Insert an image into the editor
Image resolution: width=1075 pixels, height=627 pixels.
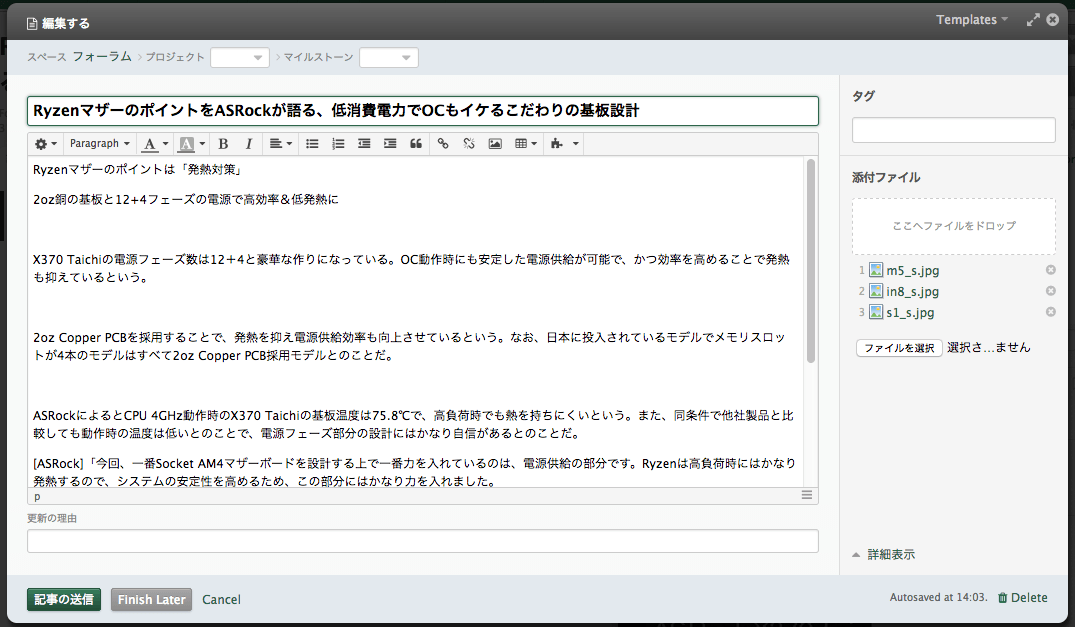tap(495, 144)
